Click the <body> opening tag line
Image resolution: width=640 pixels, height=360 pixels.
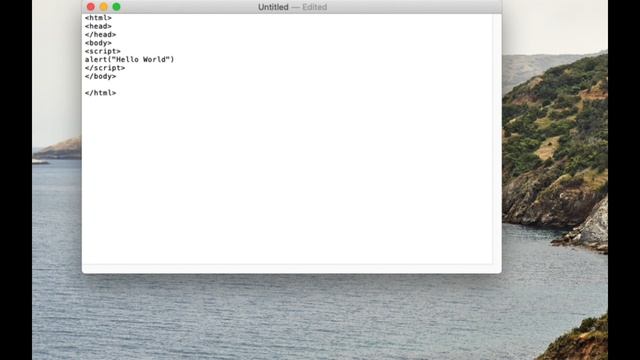98,43
